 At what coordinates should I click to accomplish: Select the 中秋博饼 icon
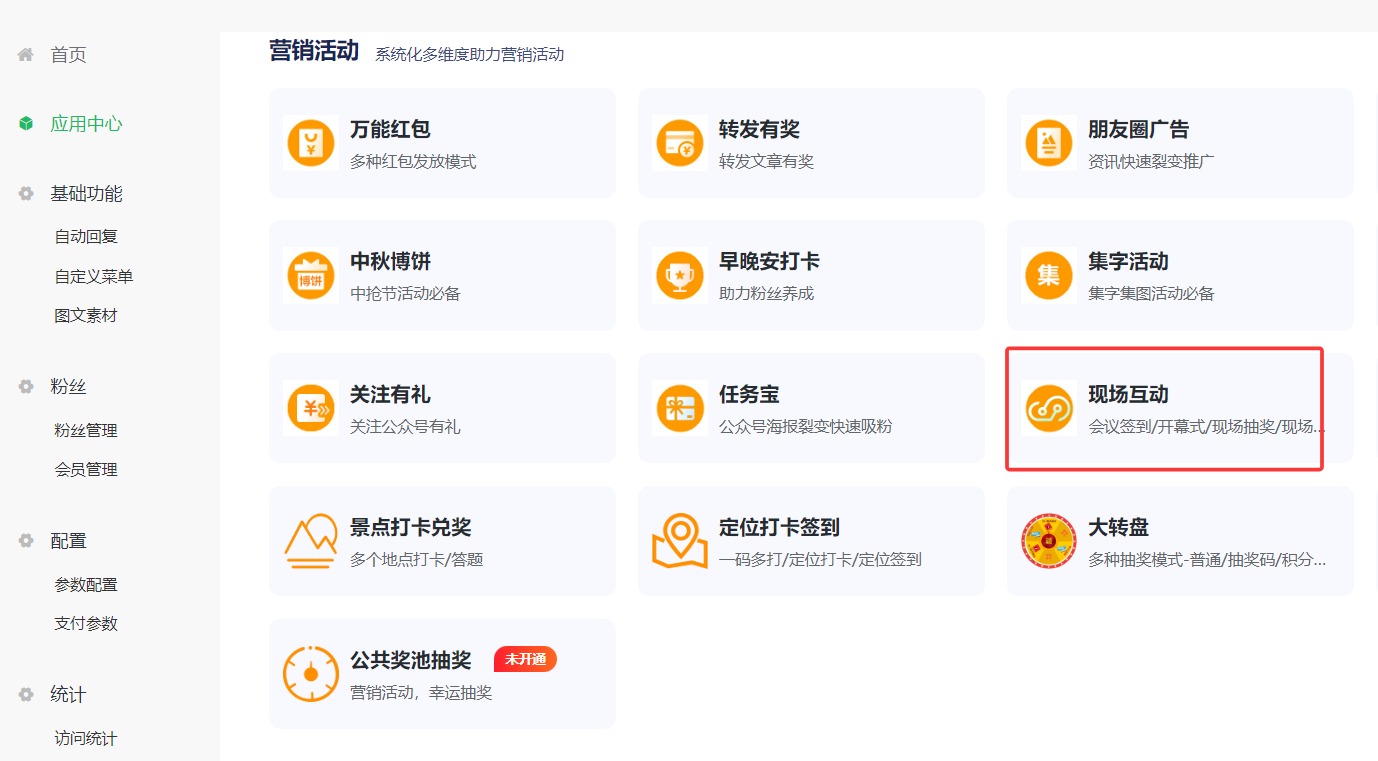(310, 275)
